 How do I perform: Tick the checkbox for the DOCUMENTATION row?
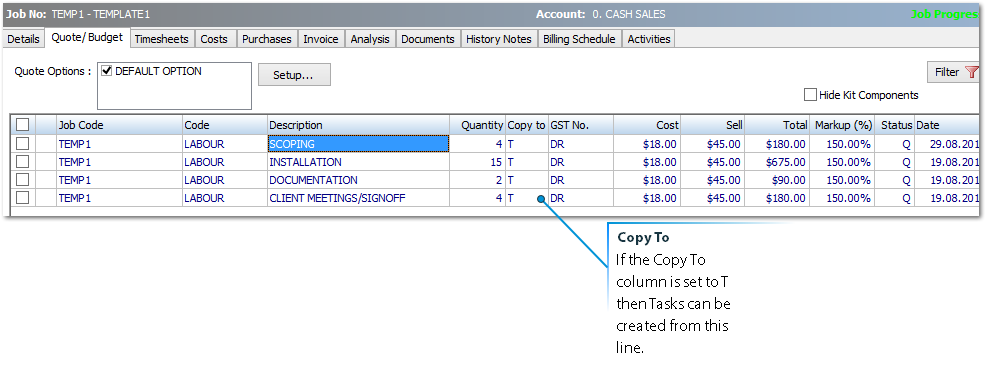(23, 179)
